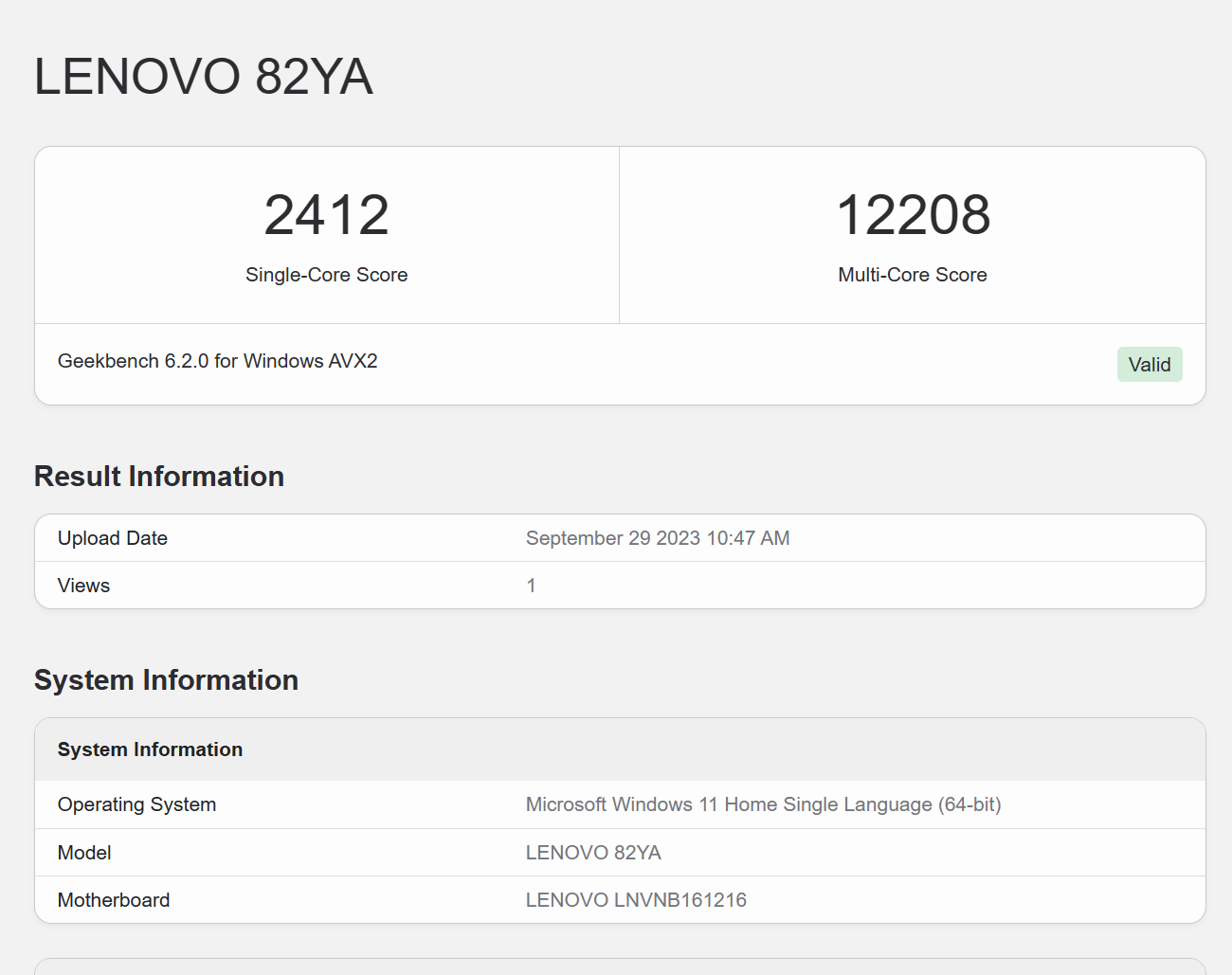Select the Microsoft Windows 11 Home Single Language value
Image resolution: width=1232 pixels, height=975 pixels.
[764, 804]
